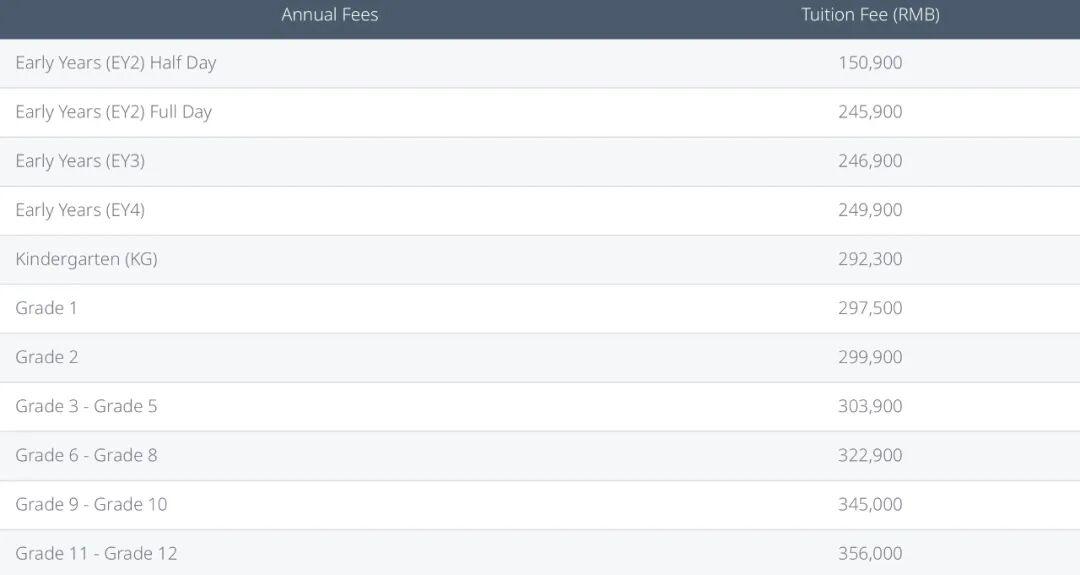This screenshot has width=1080, height=575.
Task: Click the 303,900 tuition amount
Action: coord(870,406)
